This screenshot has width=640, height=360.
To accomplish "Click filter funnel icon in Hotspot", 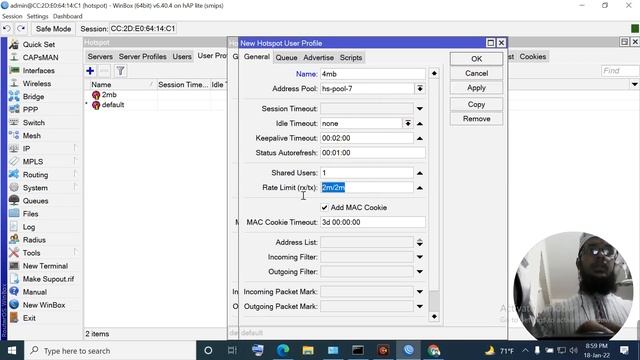I will (120, 71).
